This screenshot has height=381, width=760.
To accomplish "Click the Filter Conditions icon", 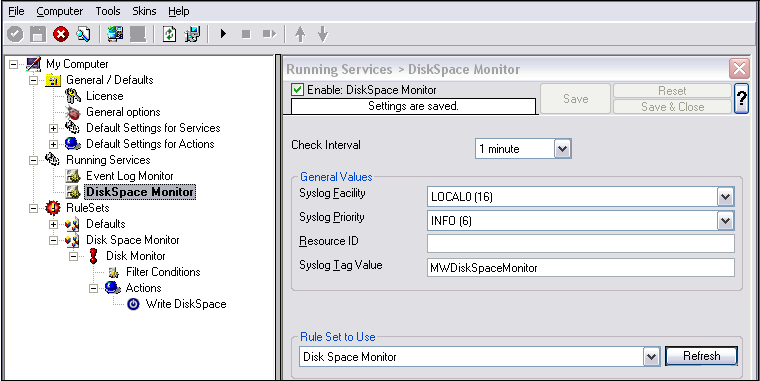I will pos(113,272).
